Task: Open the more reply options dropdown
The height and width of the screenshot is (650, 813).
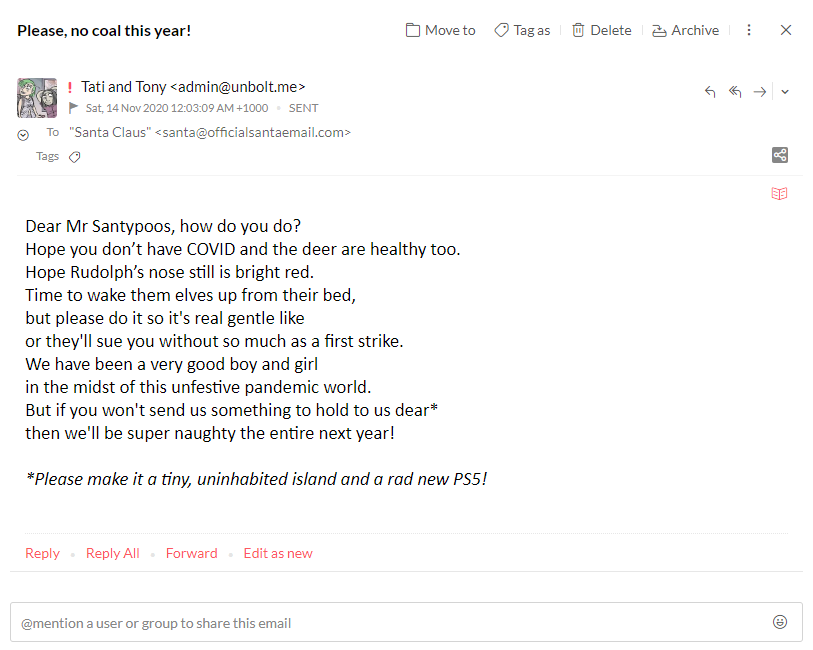Action: (785, 91)
